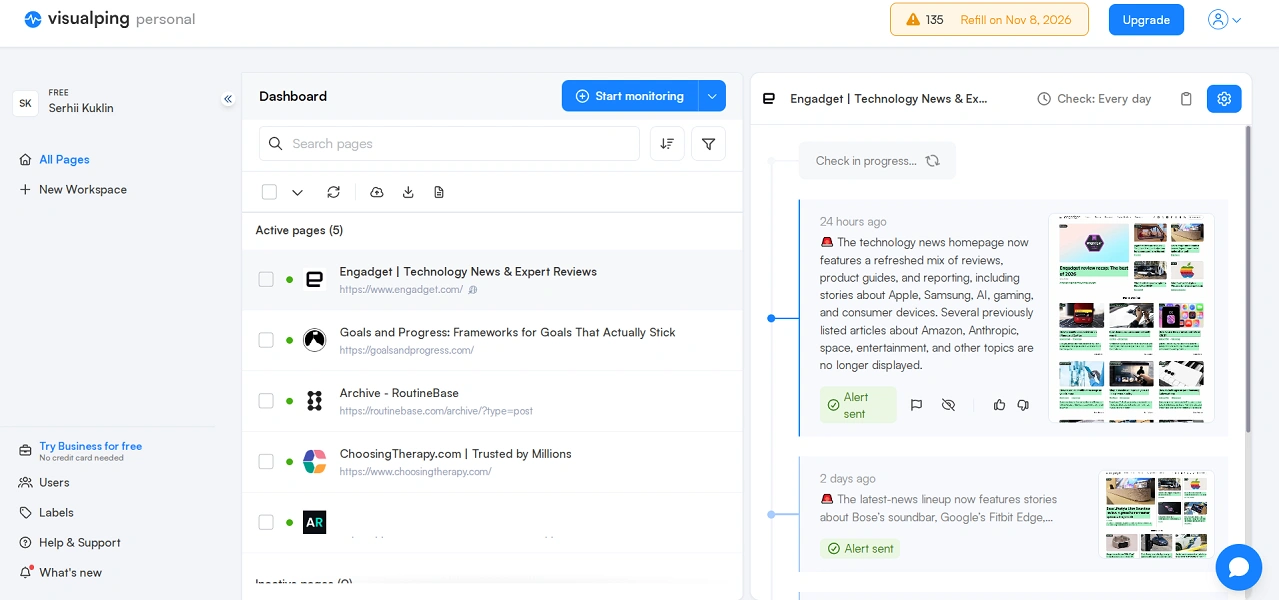Tick the select-all pages checkbox
Image resolution: width=1279 pixels, height=600 pixels.
(269, 192)
